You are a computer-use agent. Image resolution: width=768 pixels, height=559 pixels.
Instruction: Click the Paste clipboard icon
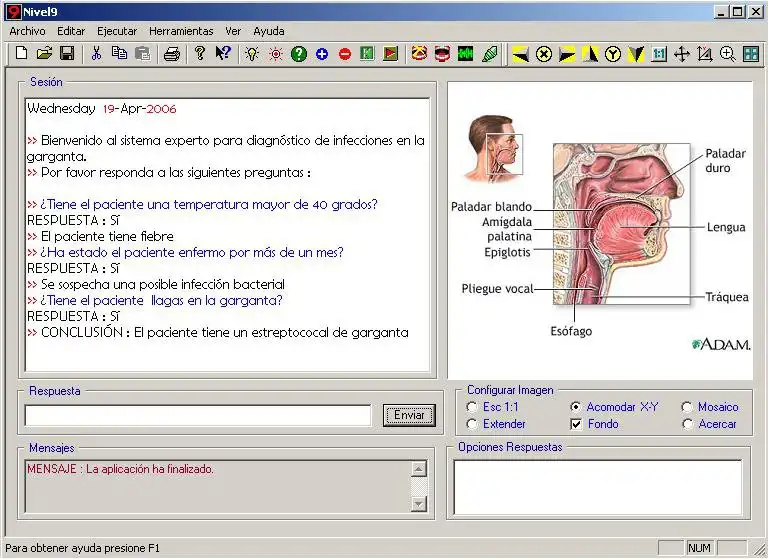pos(142,53)
